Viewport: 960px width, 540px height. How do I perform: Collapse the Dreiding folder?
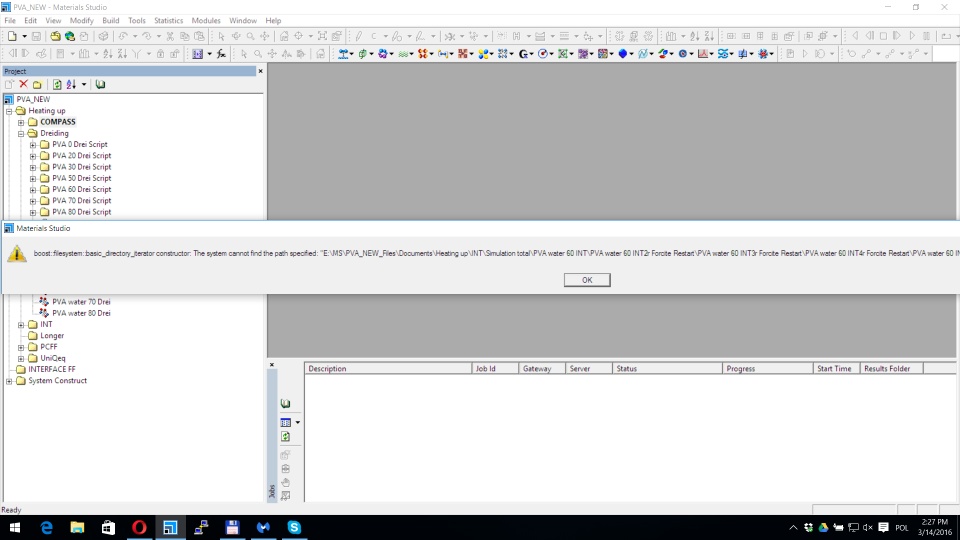[x=21, y=133]
